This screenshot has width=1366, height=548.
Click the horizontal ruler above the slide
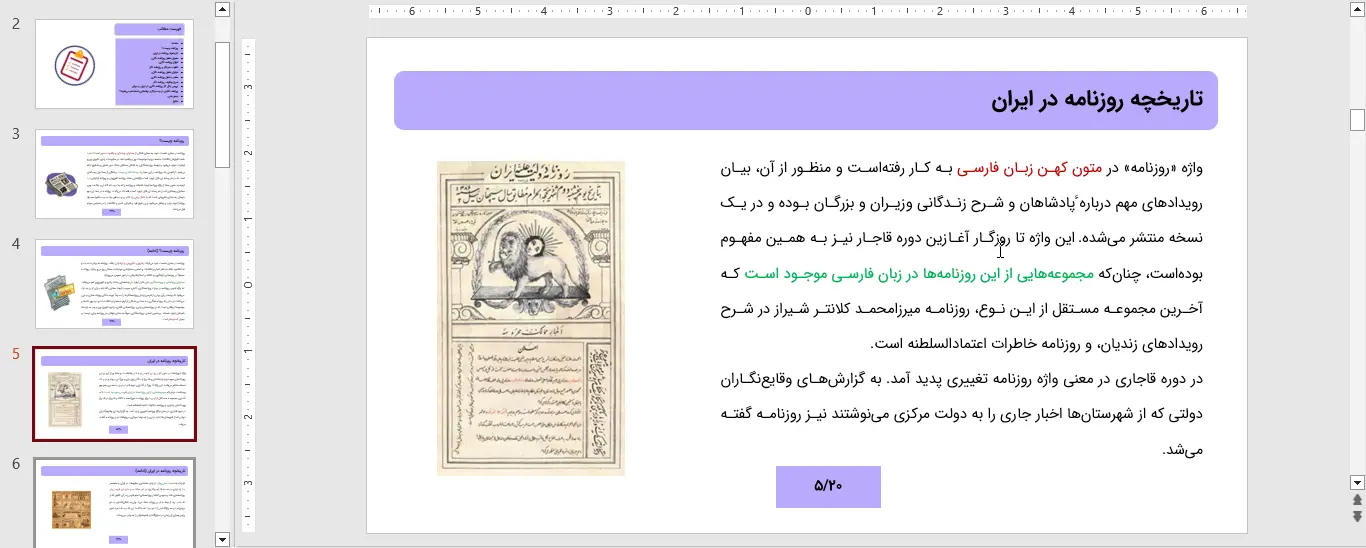(808, 12)
